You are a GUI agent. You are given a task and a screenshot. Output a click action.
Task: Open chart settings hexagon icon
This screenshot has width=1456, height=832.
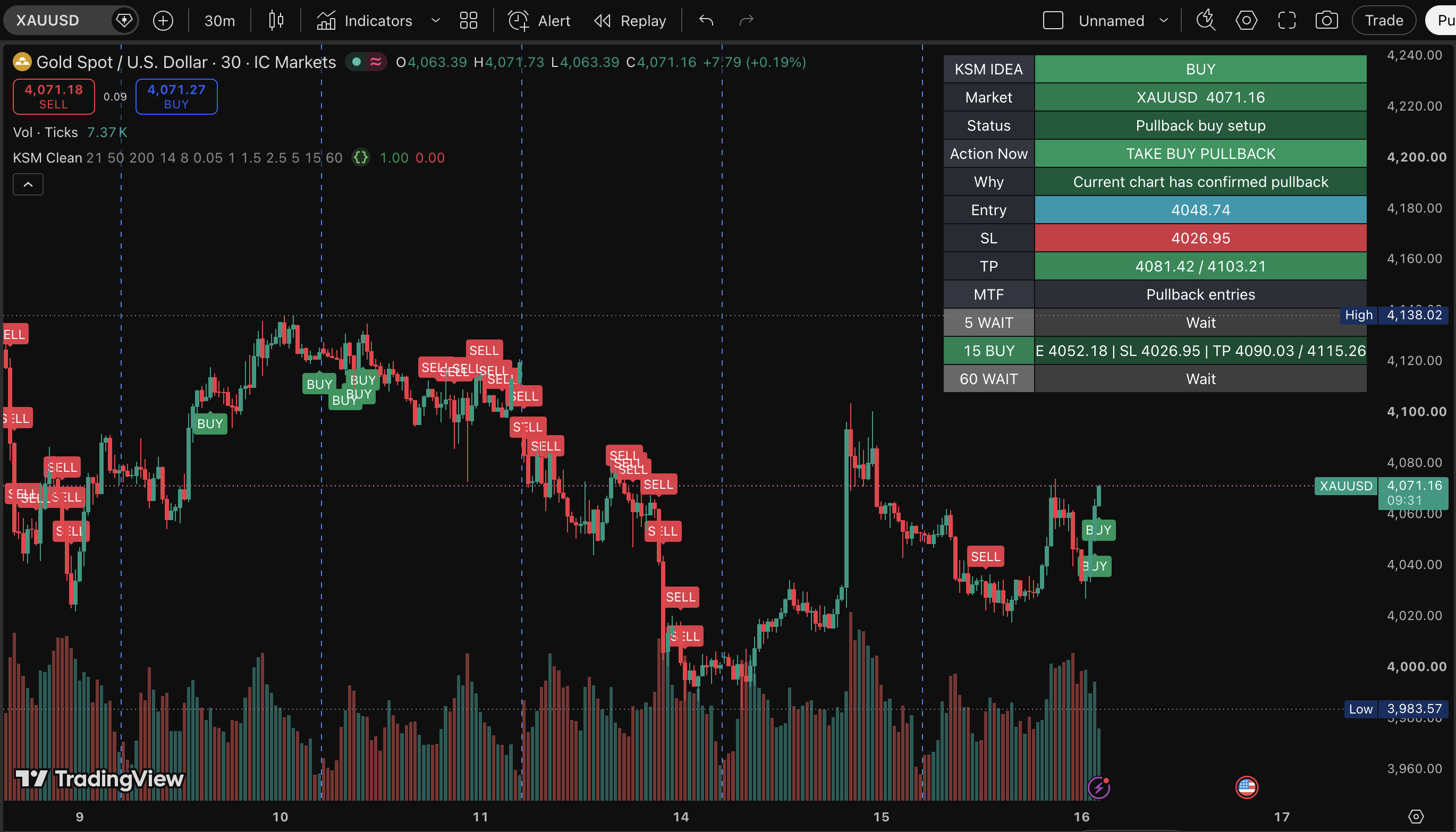tap(1246, 21)
